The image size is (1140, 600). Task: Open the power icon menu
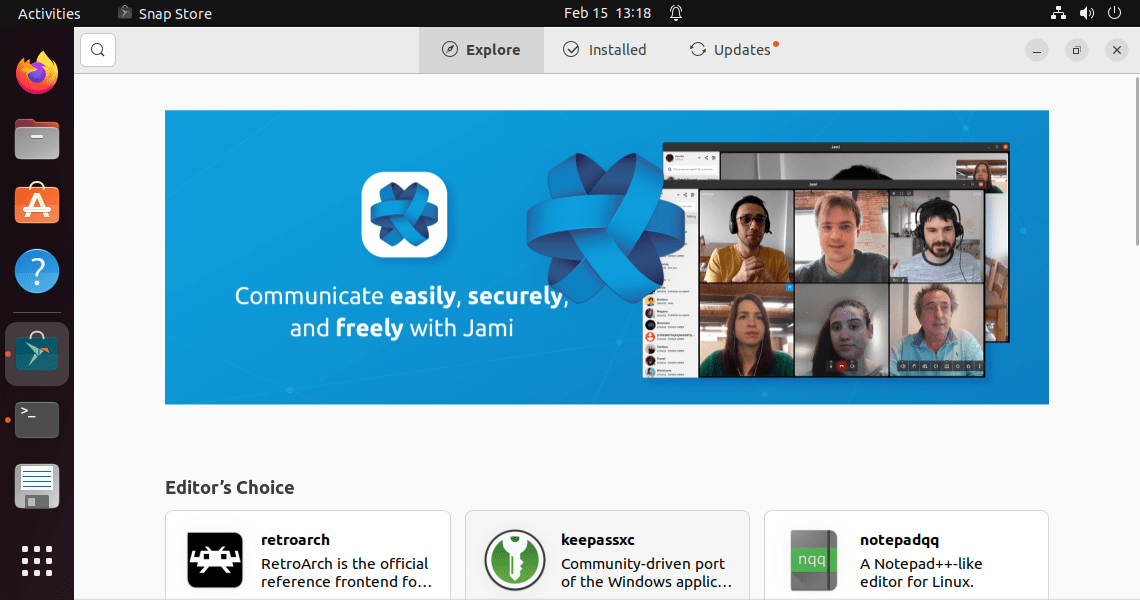(x=1115, y=13)
